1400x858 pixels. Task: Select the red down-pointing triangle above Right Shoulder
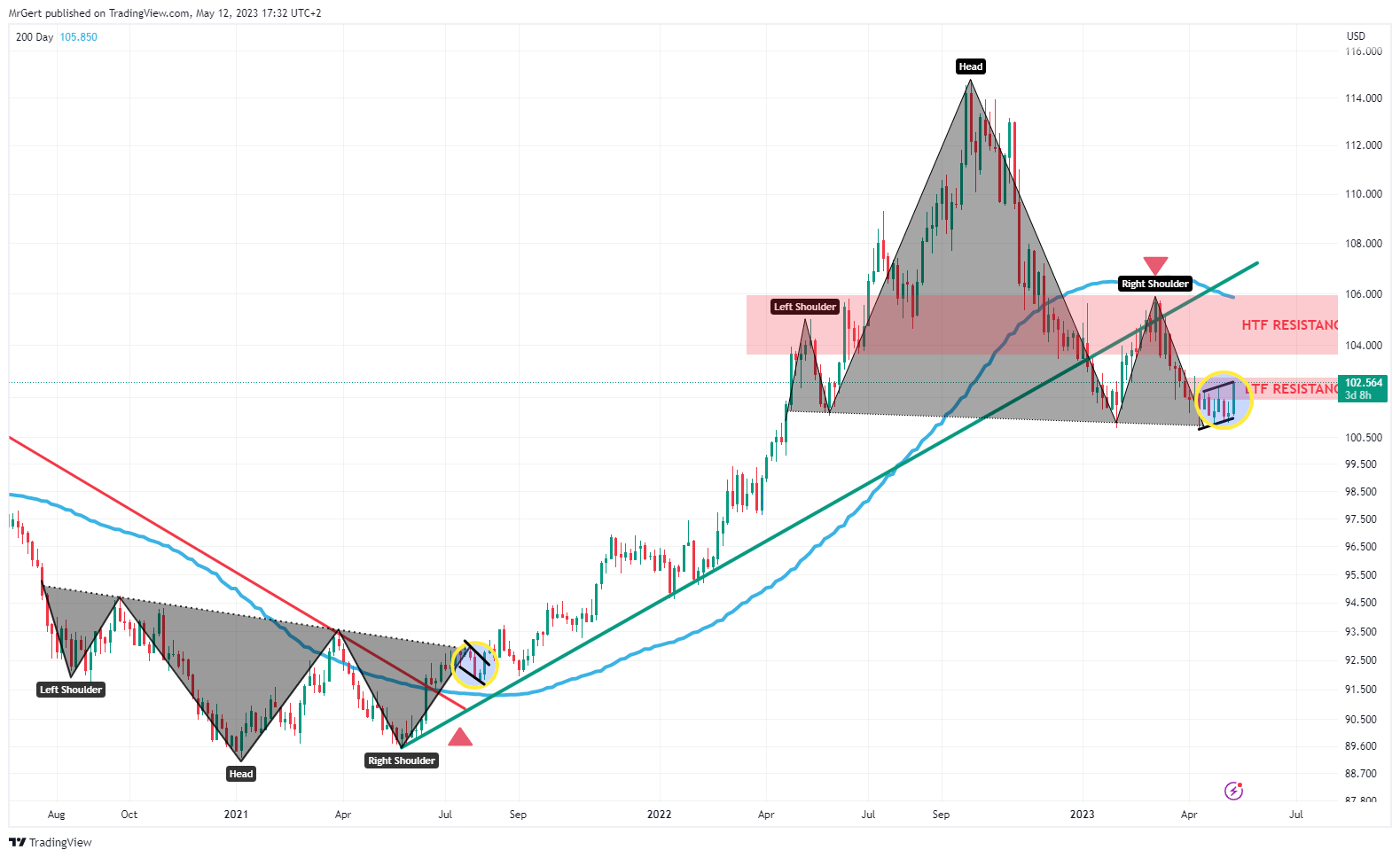tap(1155, 265)
